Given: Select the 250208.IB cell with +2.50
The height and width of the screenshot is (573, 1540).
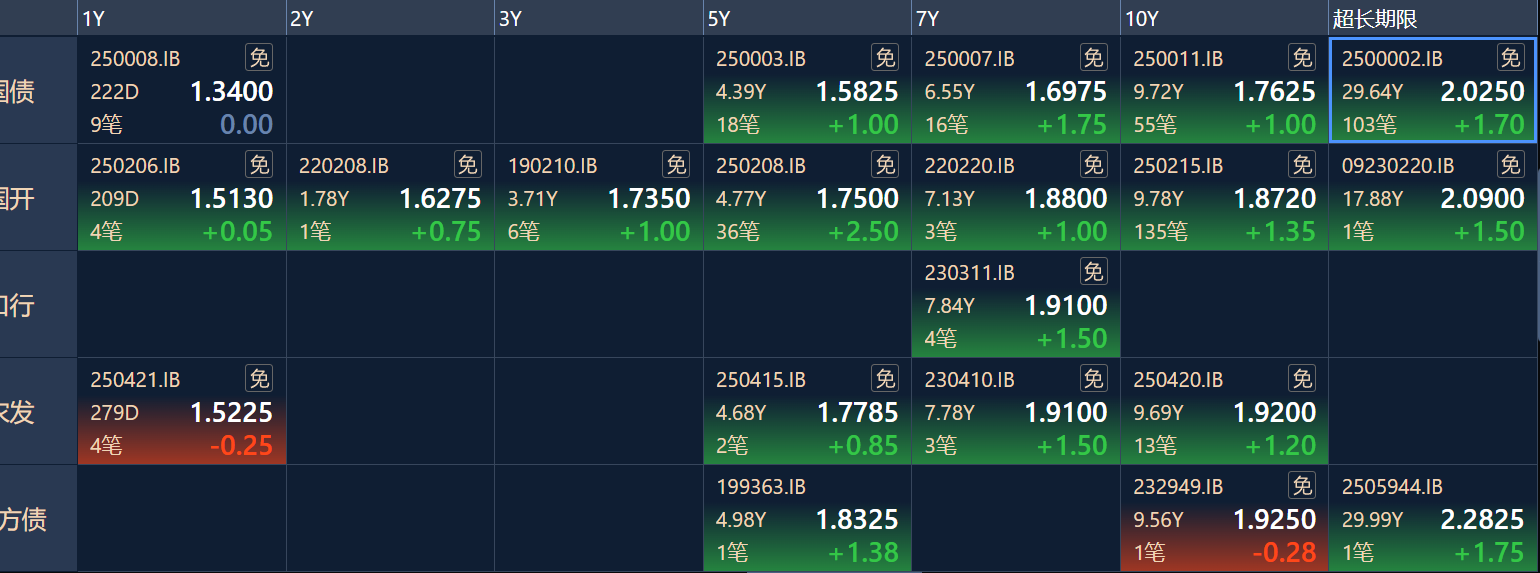Looking at the screenshot, I should (x=807, y=197).
